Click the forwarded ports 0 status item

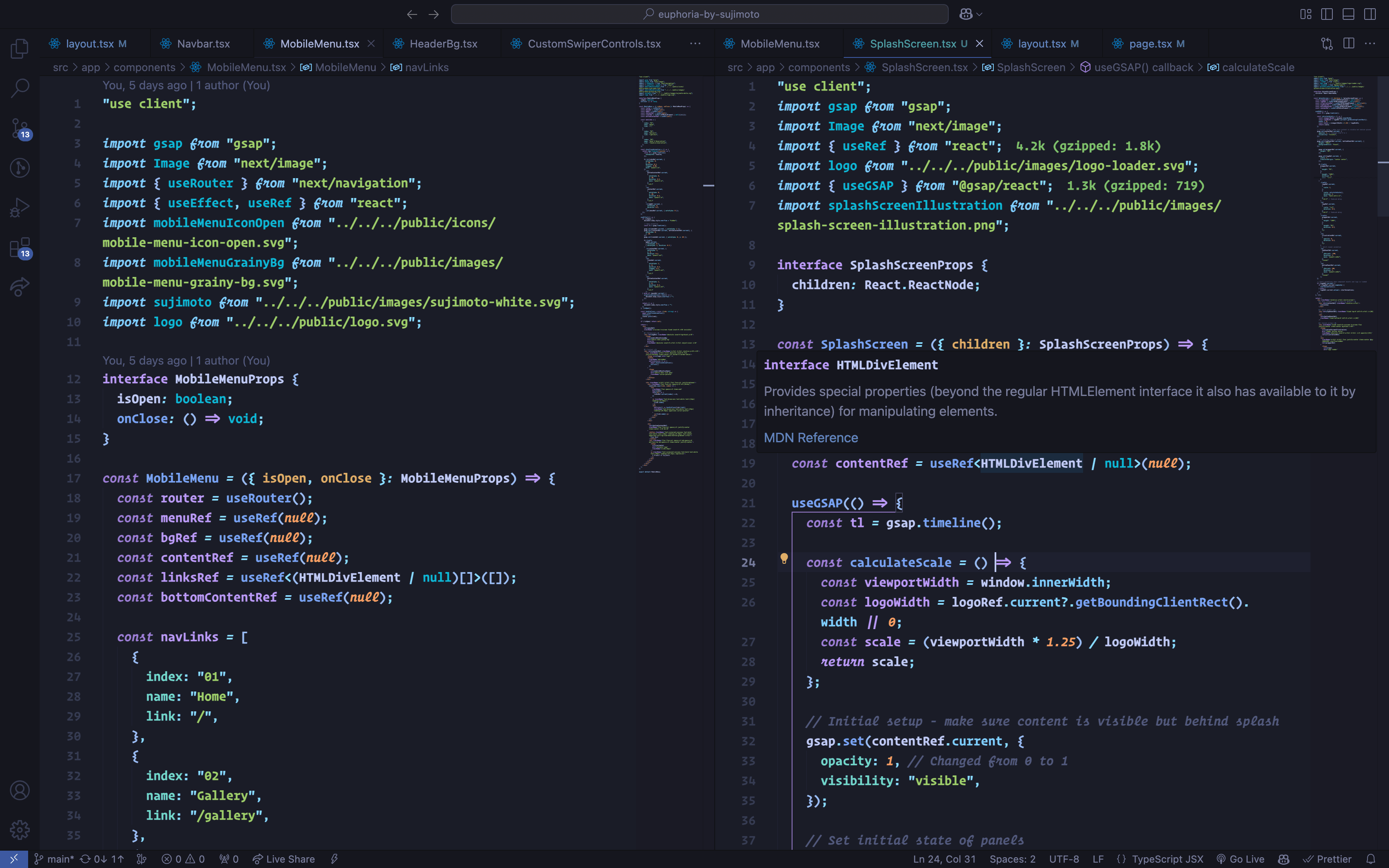(229, 859)
